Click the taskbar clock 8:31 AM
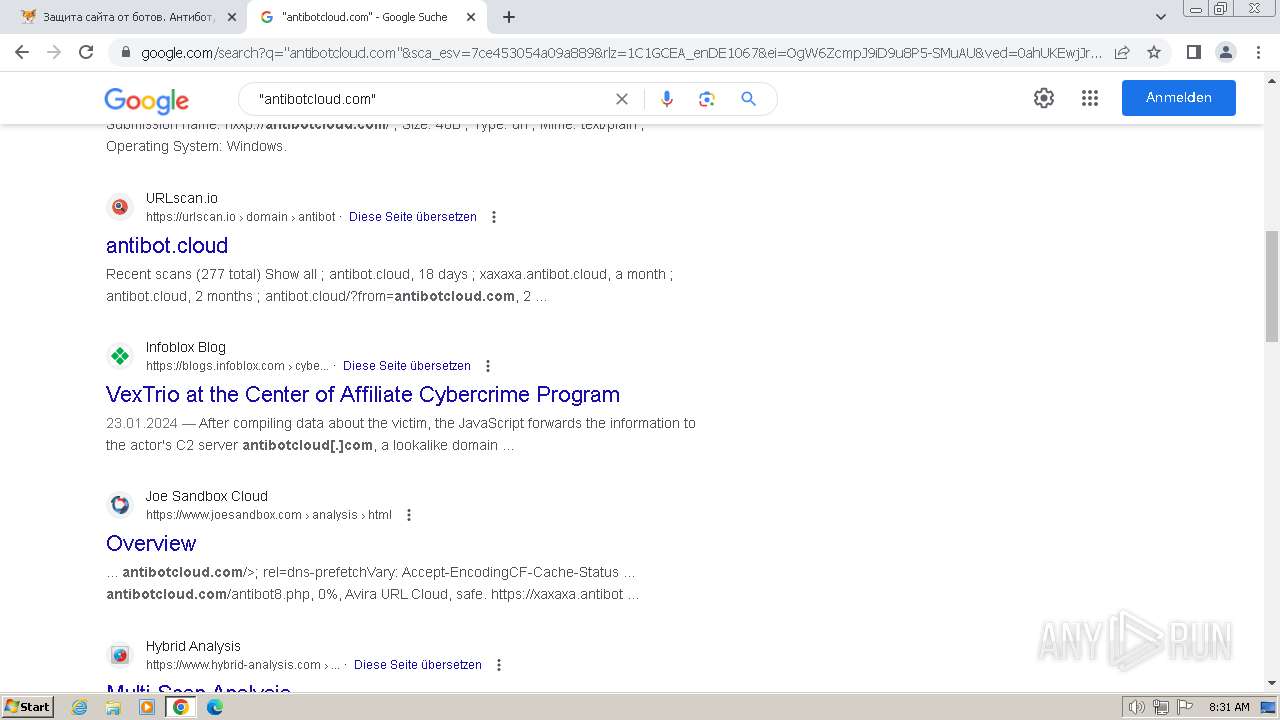1280x720 pixels. pos(1229,707)
